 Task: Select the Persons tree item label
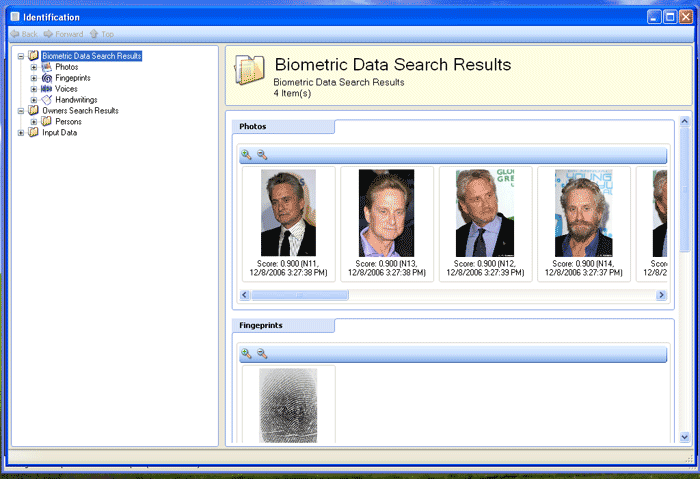pyautogui.click(x=68, y=121)
